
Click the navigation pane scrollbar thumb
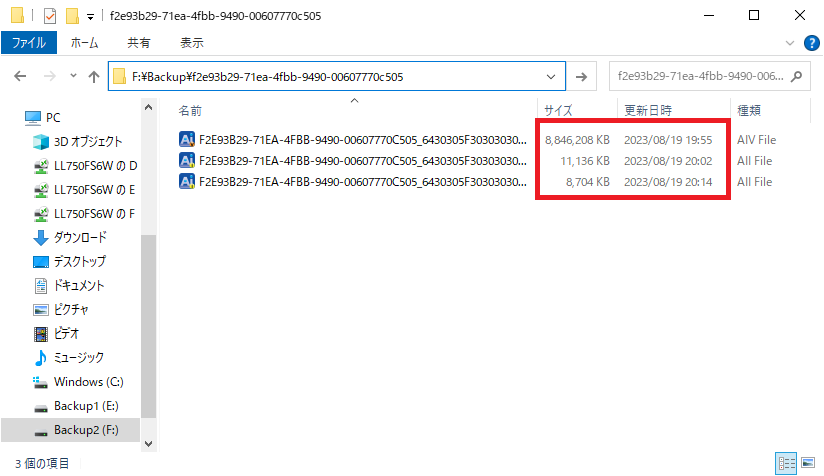[x=148, y=326]
